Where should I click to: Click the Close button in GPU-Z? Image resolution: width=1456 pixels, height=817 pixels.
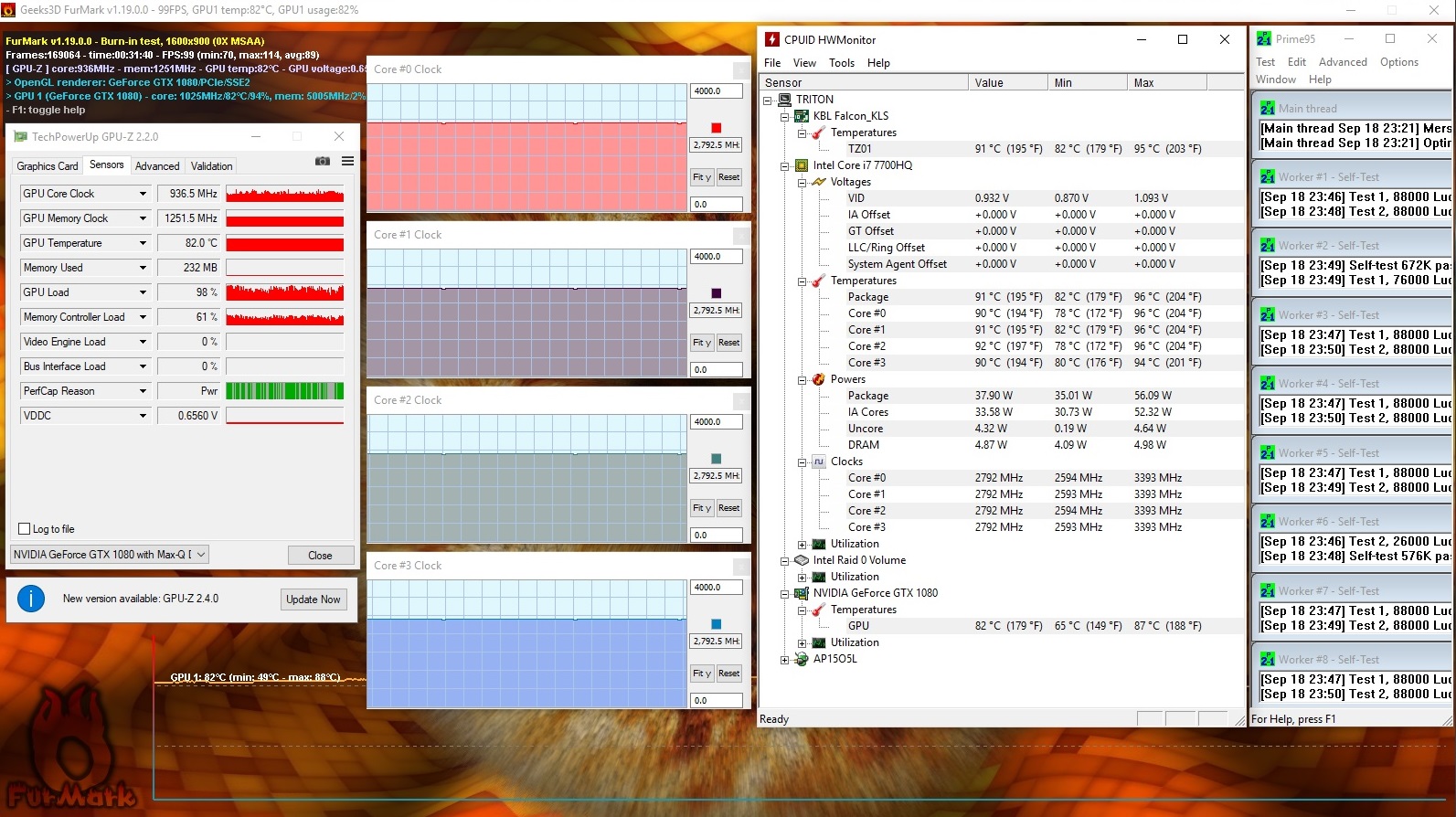coord(320,556)
